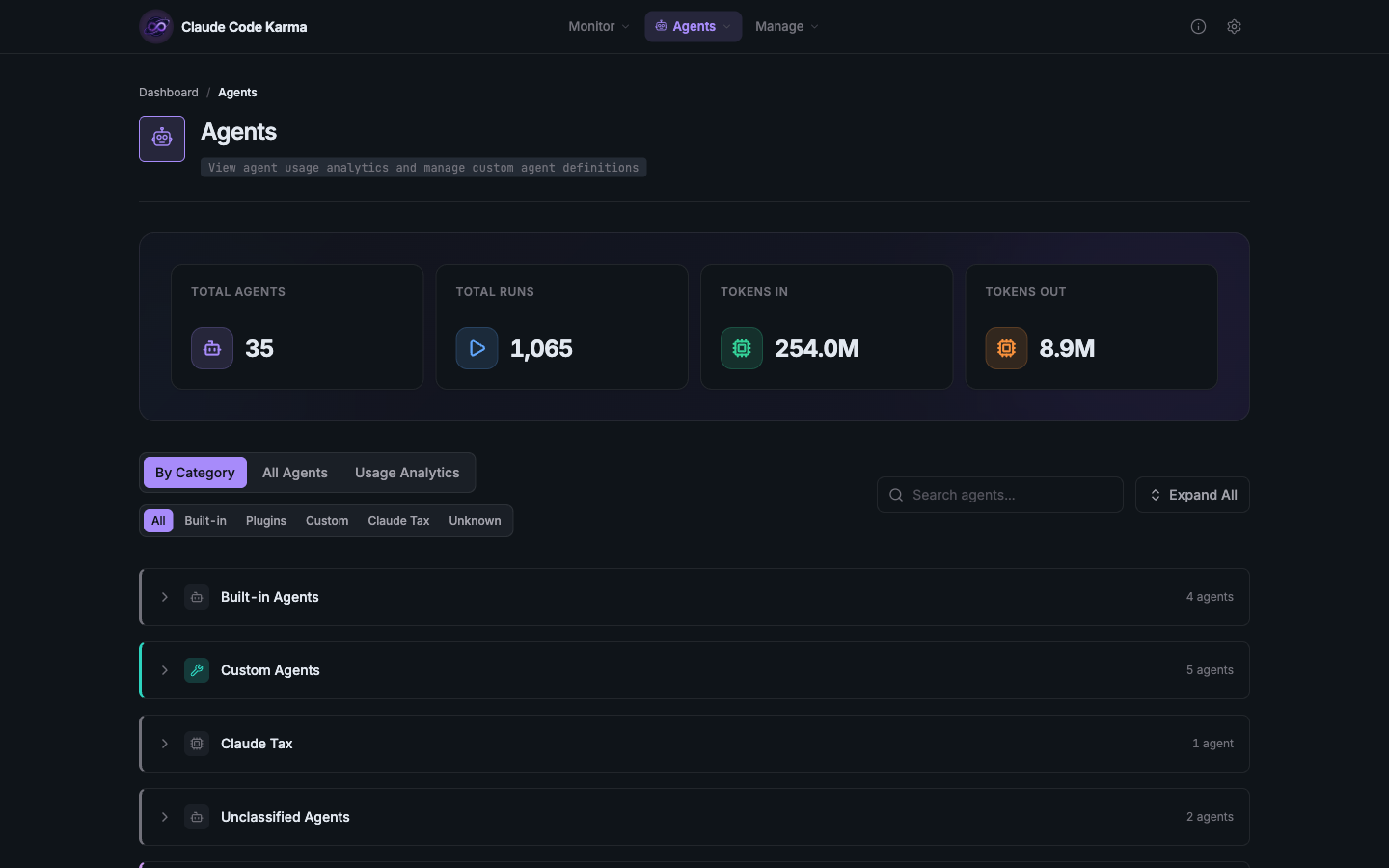Click the Expand All button

coord(1192,495)
